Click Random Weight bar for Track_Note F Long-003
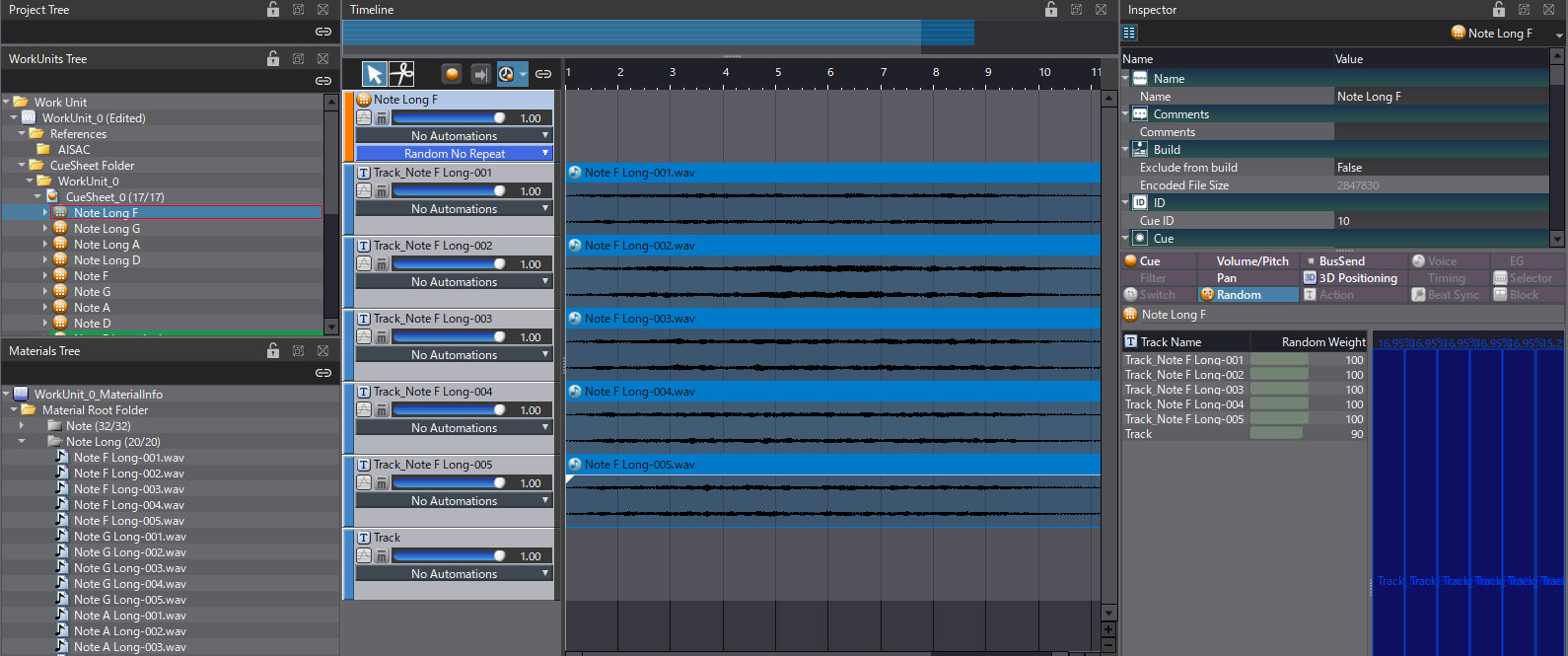 click(1279, 390)
